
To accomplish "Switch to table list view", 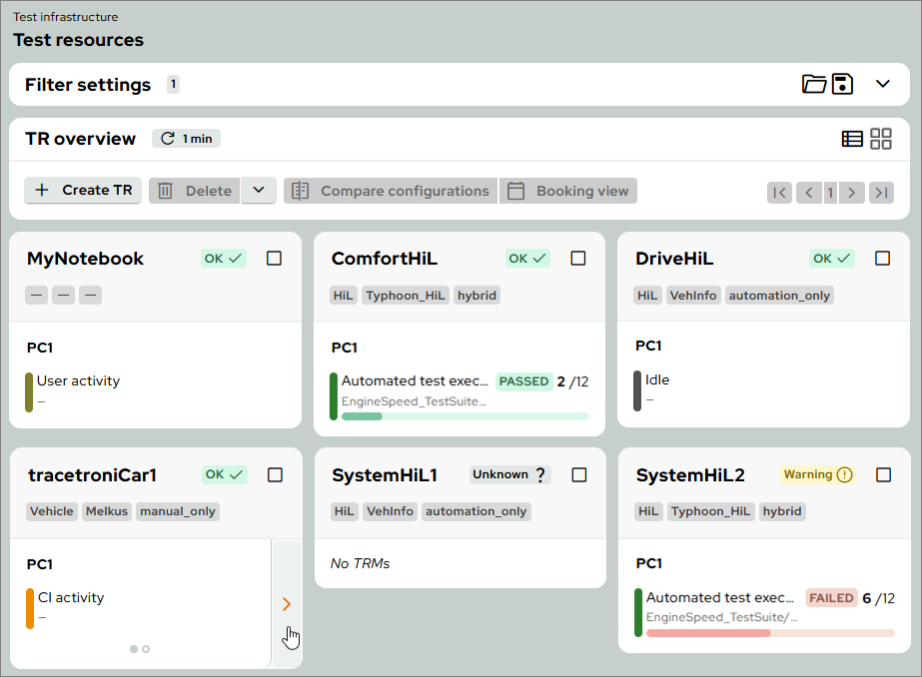I will pyautogui.click(x=852, y=139).
